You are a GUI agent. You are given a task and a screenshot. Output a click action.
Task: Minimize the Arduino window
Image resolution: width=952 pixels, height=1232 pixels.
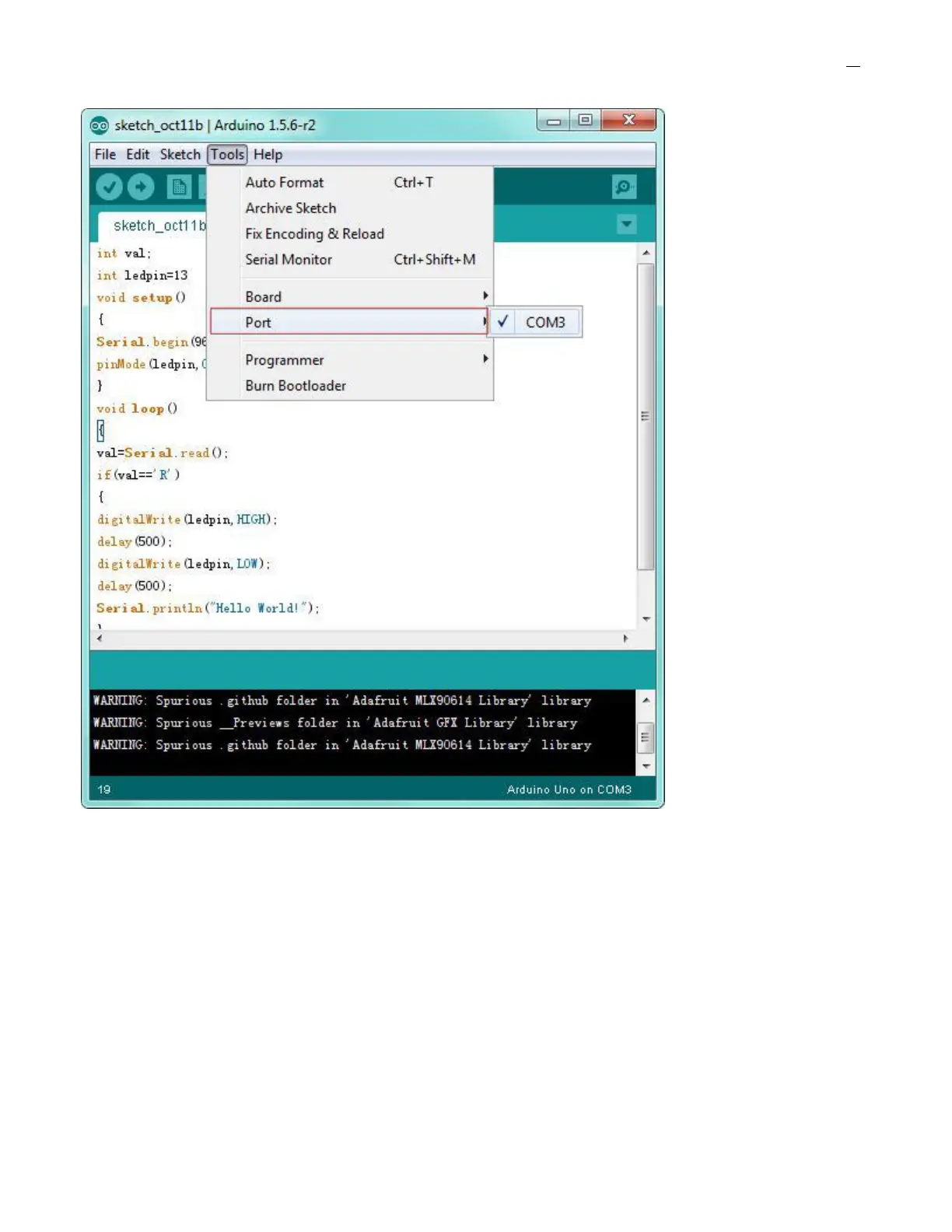(554, 121)
